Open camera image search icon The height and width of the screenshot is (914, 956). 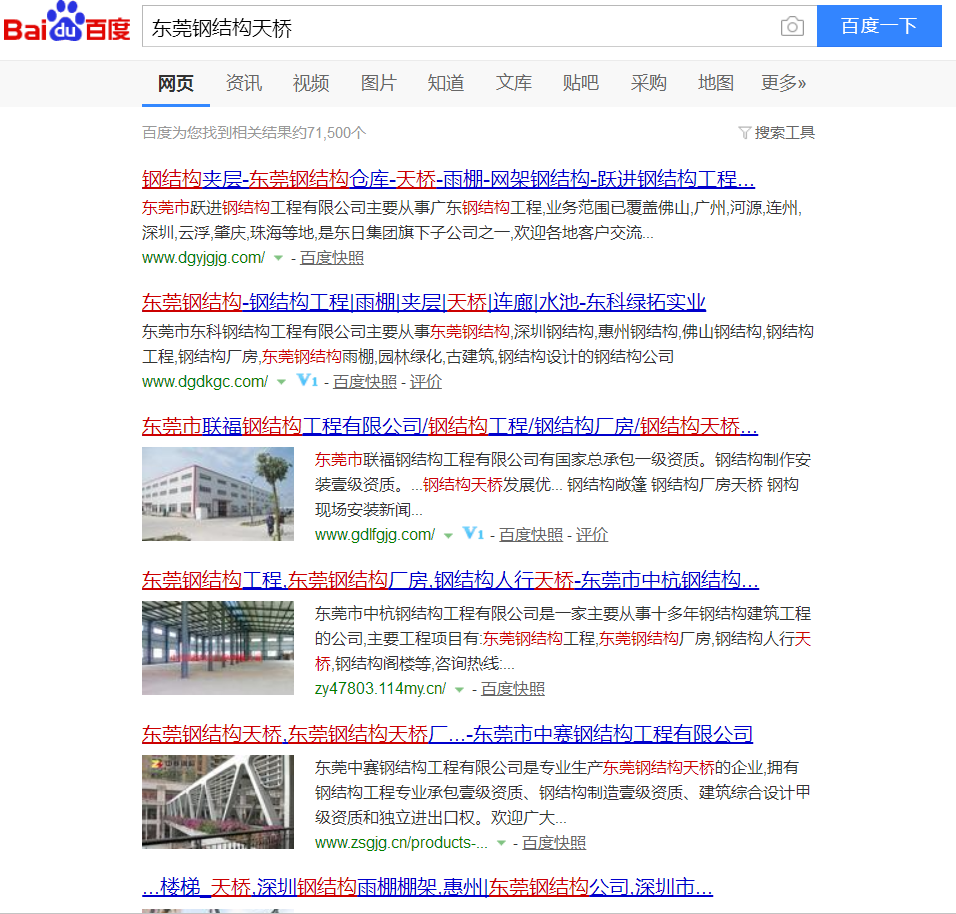point(792,26)
